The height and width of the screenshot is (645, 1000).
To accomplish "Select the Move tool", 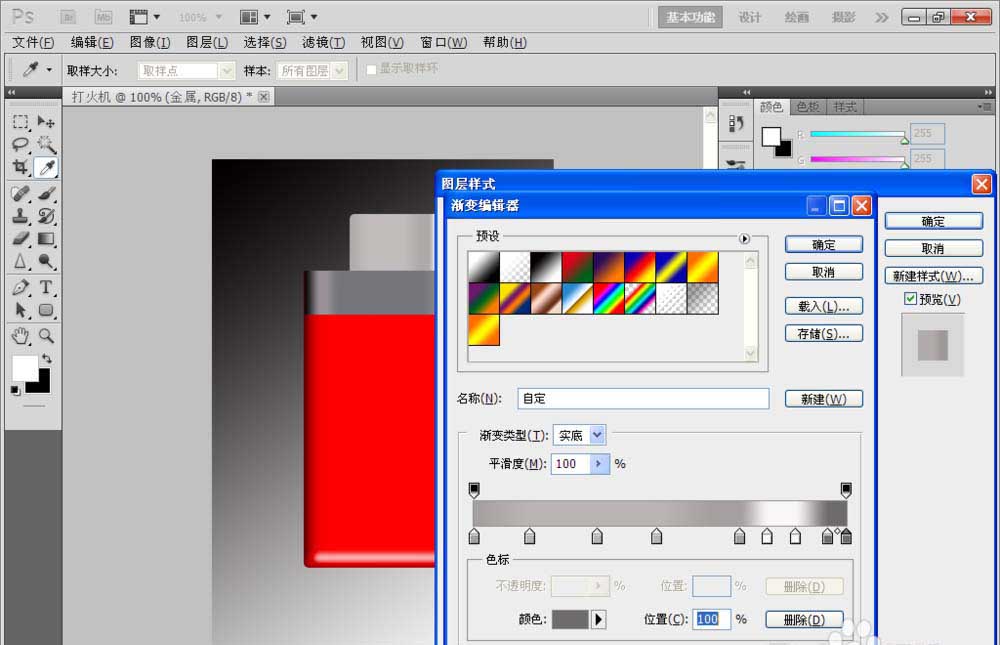I will (44, 122).
